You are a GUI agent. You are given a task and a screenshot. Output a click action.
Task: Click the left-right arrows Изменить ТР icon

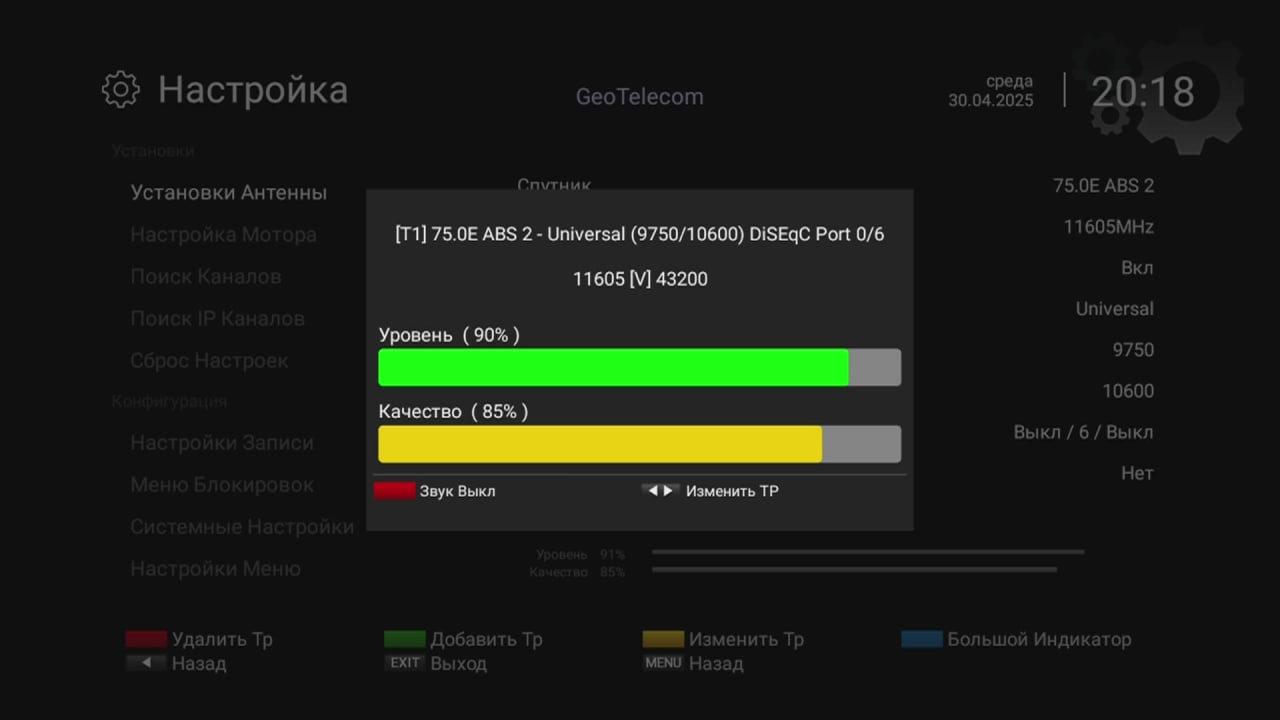(660, 491)
